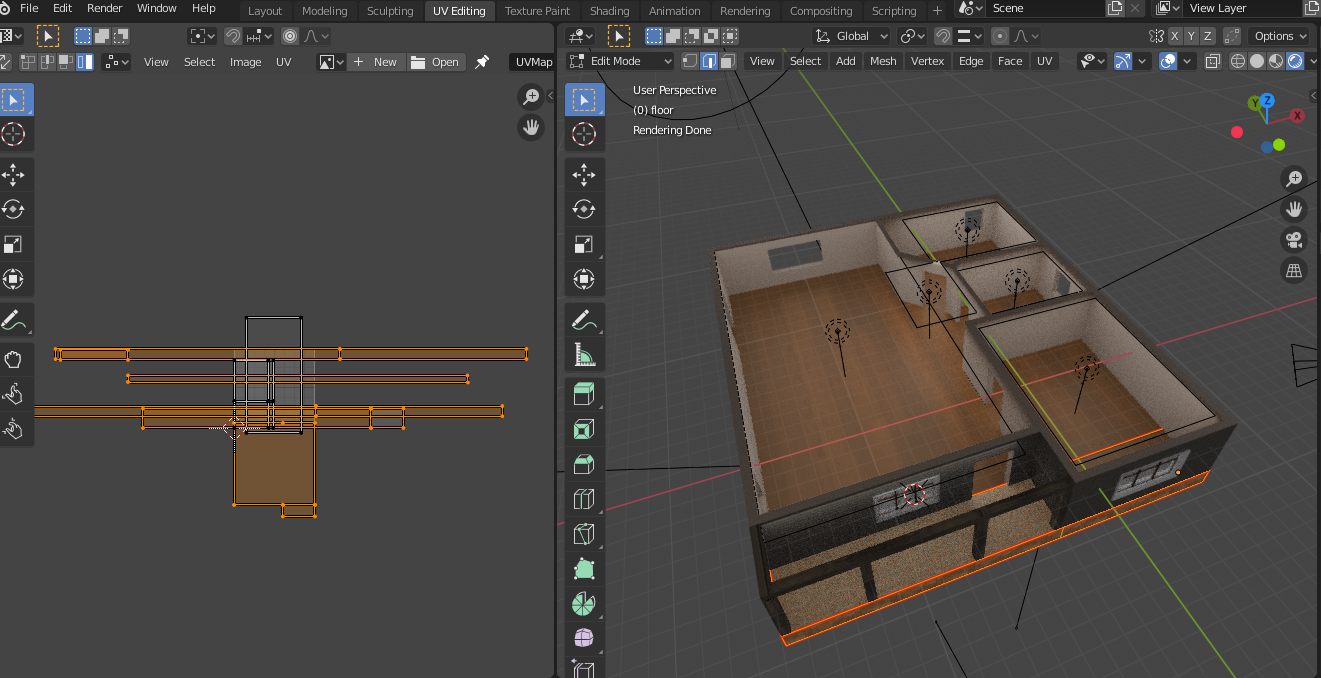Open the Global transform orientation dropdown
This screenshot has width=1321, height=678.
852,36
